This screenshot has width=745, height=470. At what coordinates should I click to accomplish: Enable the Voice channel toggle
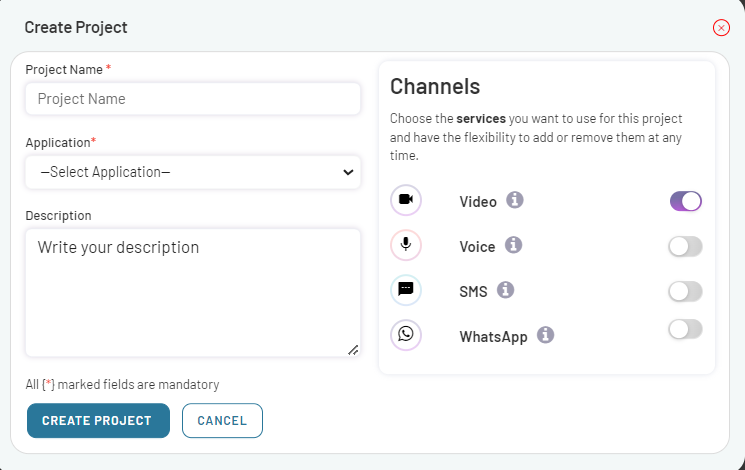686,246
